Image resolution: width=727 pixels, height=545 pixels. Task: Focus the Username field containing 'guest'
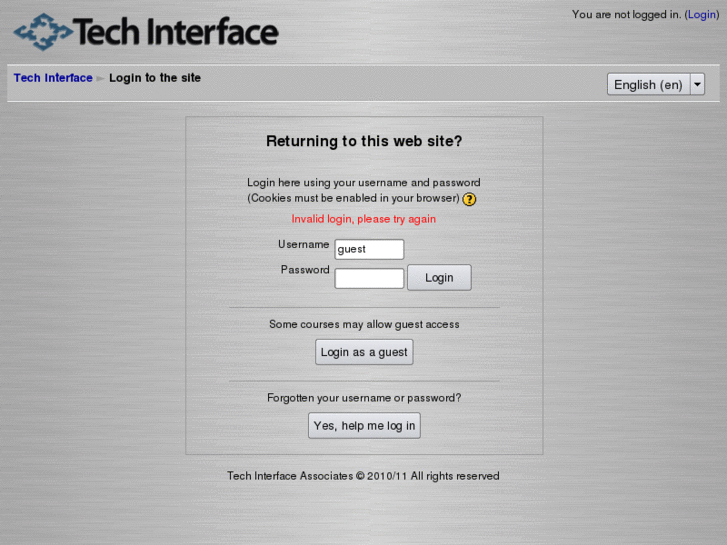coord(369,249)
